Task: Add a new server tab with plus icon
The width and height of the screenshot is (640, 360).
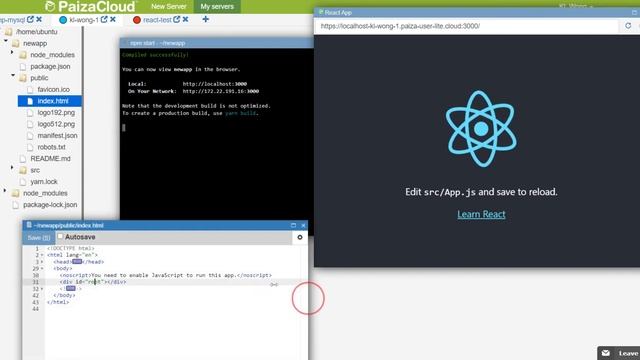Action: [x=206, y=19]
